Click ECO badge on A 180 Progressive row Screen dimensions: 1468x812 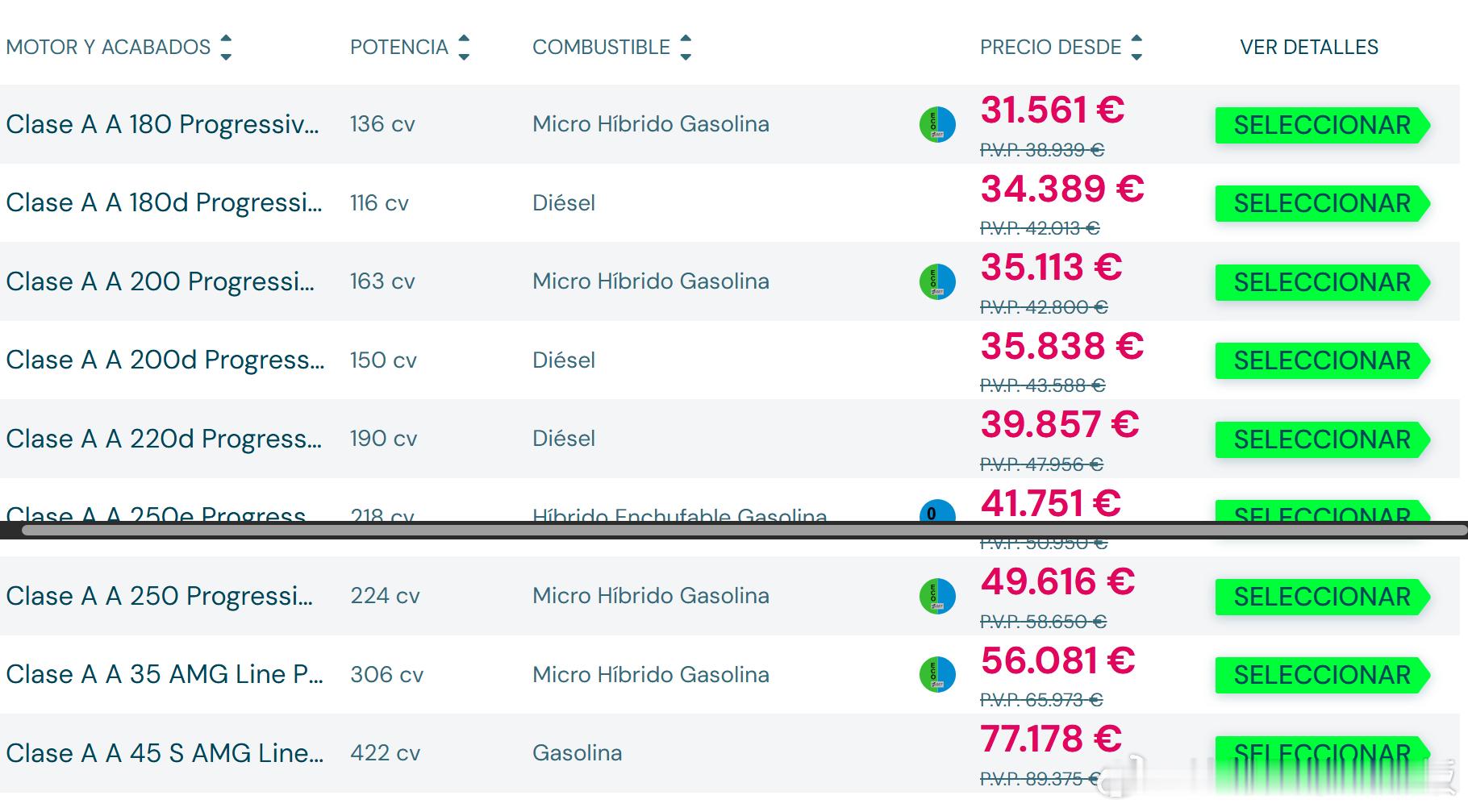click(x=937, y=125)
